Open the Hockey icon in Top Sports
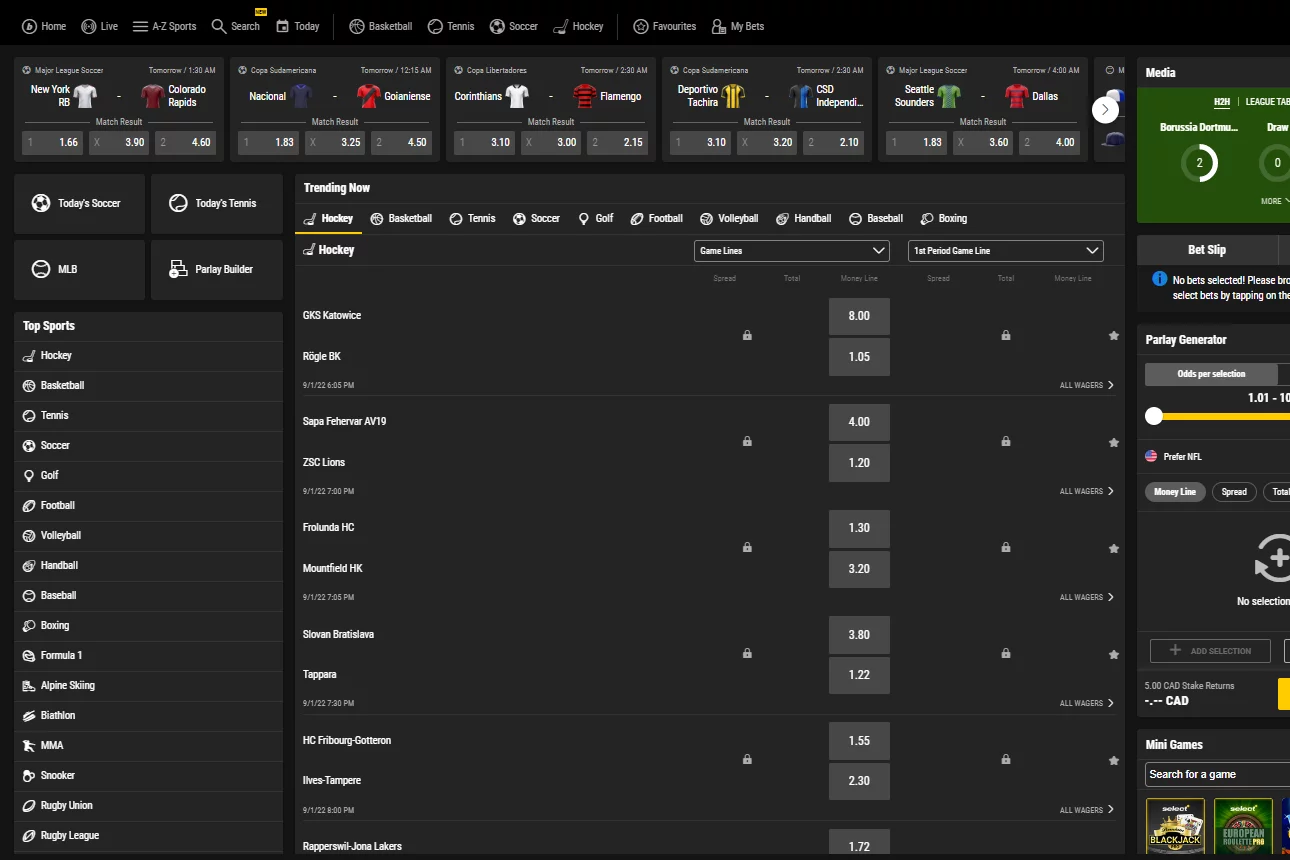Image resolution: width=1290 pixels, height=860 pixels. 29,356
